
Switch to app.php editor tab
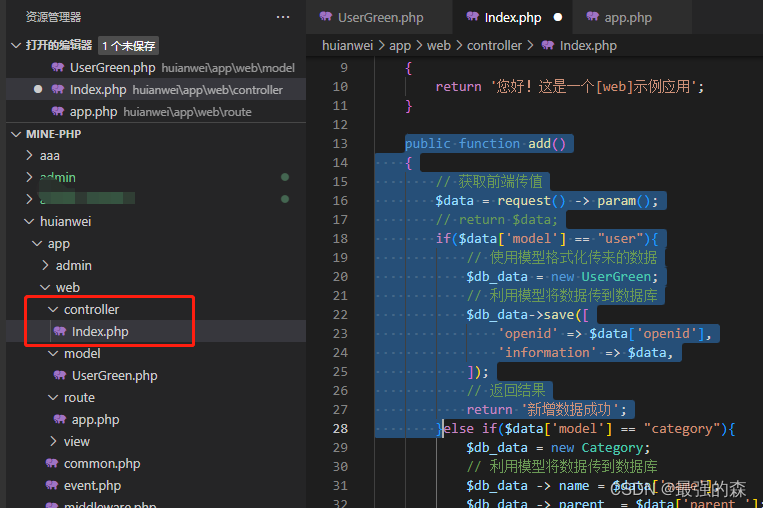pyautogui.click(x=632, y=18)
